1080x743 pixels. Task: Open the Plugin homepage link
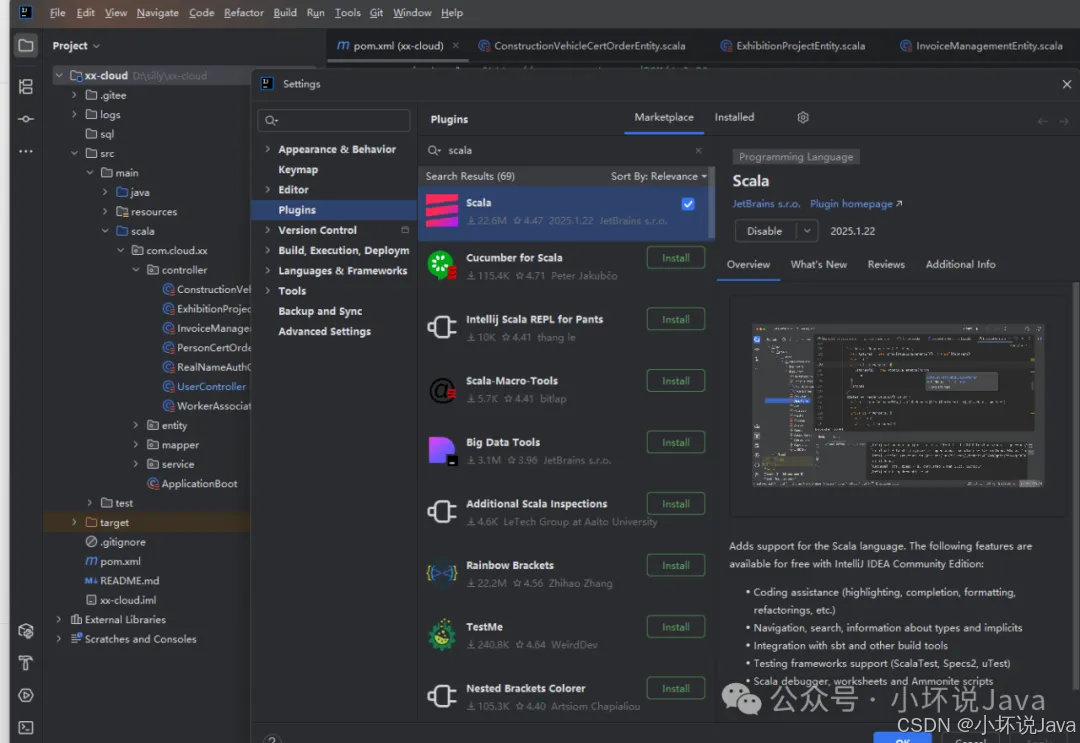point(855,204)
